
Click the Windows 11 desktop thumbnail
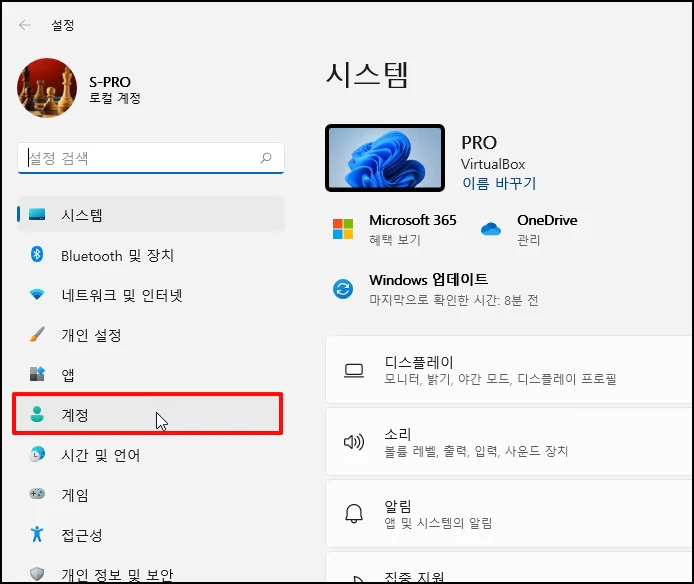click(x=385, y=158)
